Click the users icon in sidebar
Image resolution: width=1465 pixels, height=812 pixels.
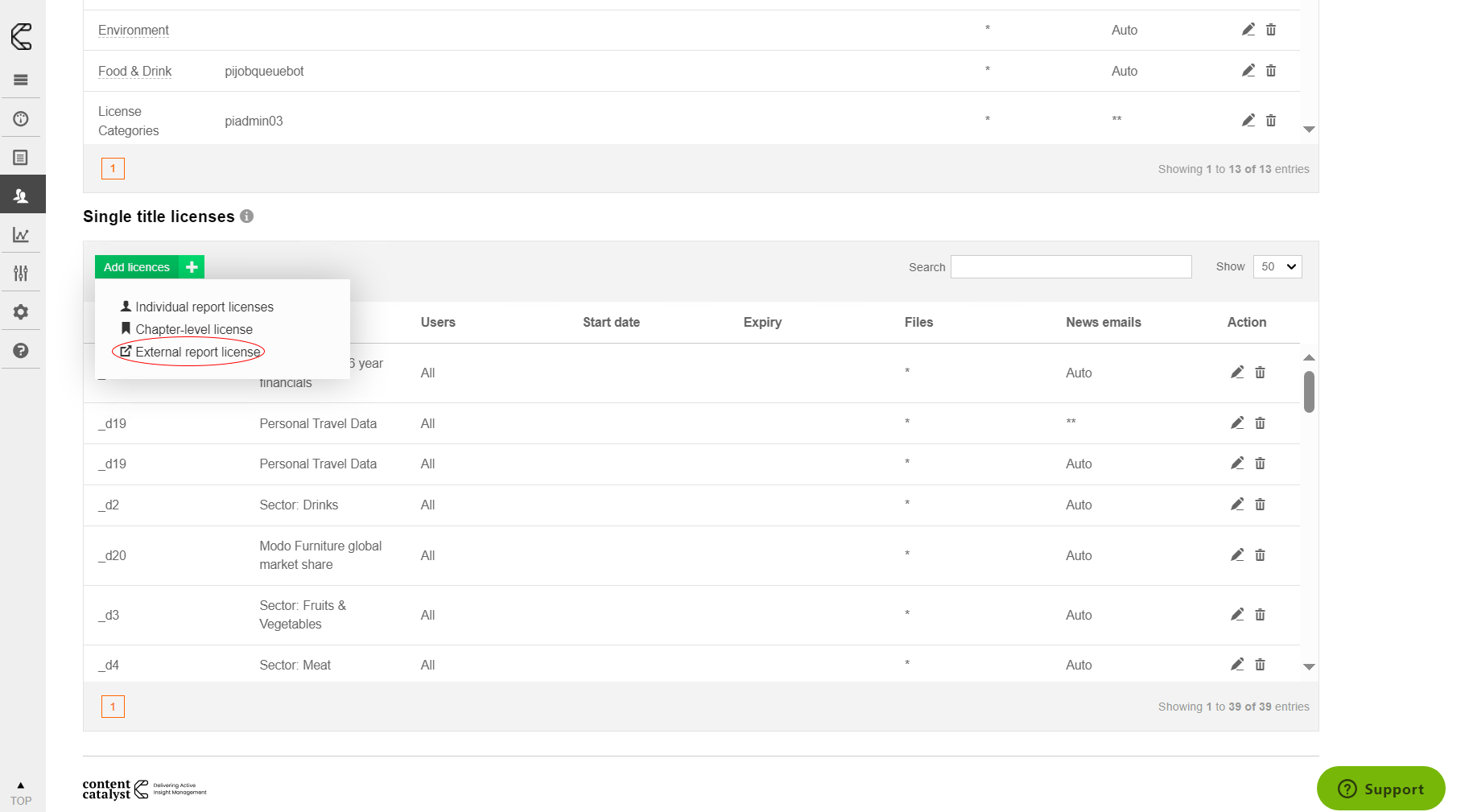(x=21, y=196)
